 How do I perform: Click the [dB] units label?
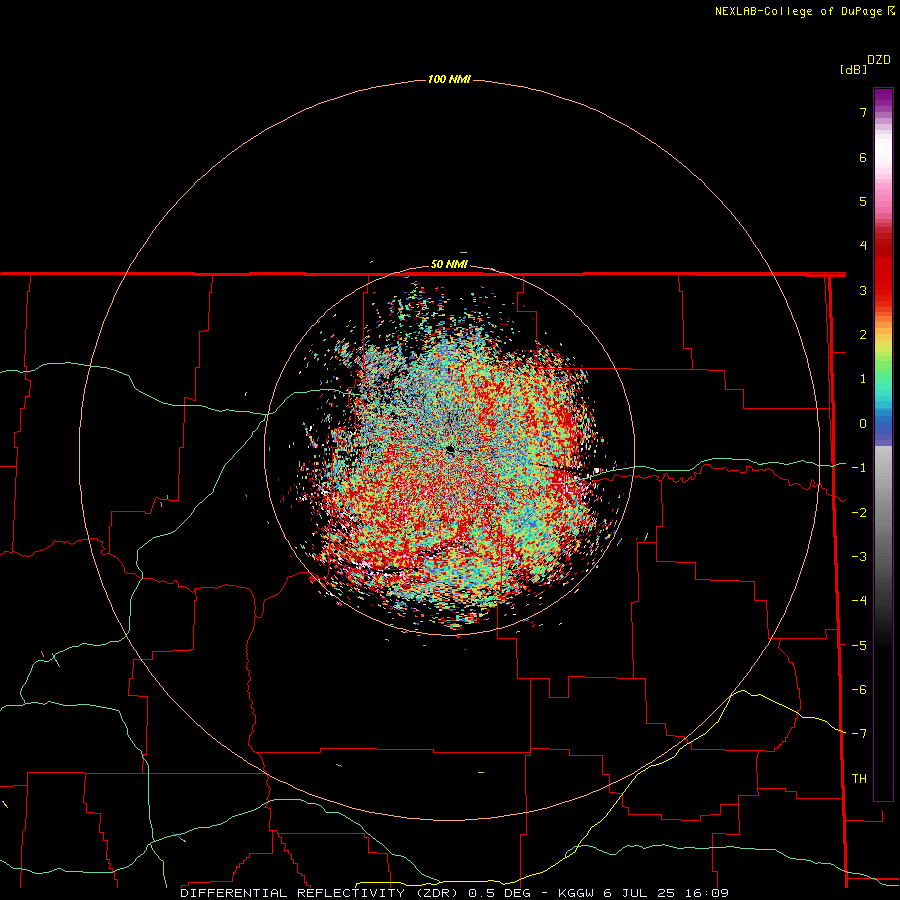coord(853,69)
